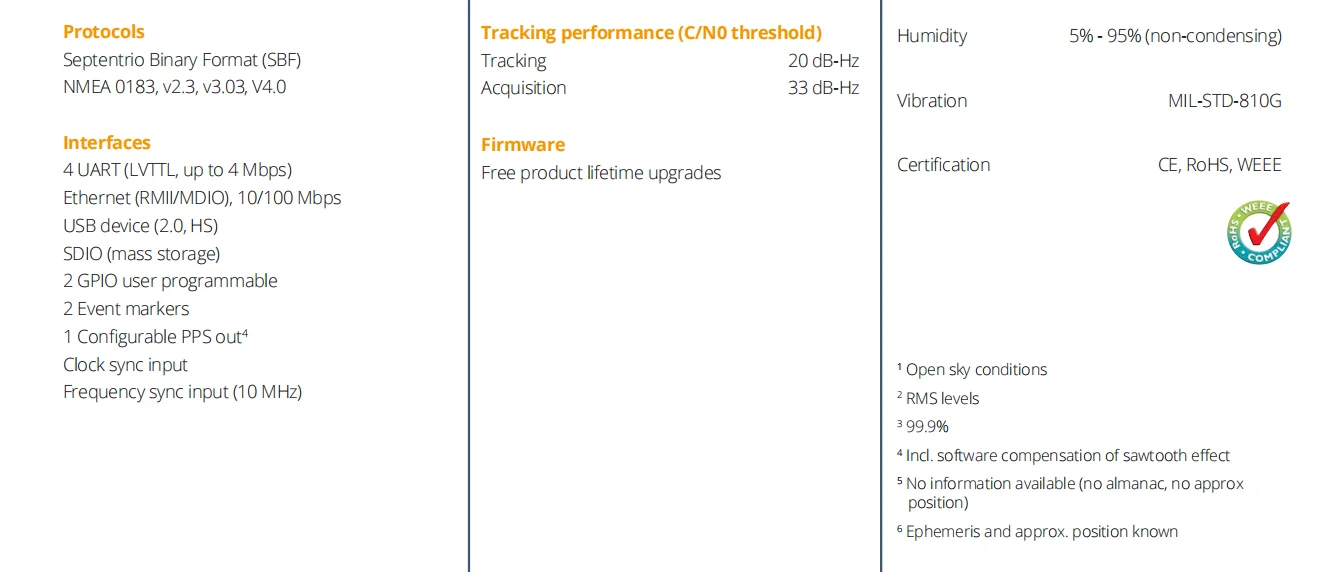1317x572 pixels.
Task: Click the 33 dB-Hz acquisition value
Action: click(x=823, y=88)
